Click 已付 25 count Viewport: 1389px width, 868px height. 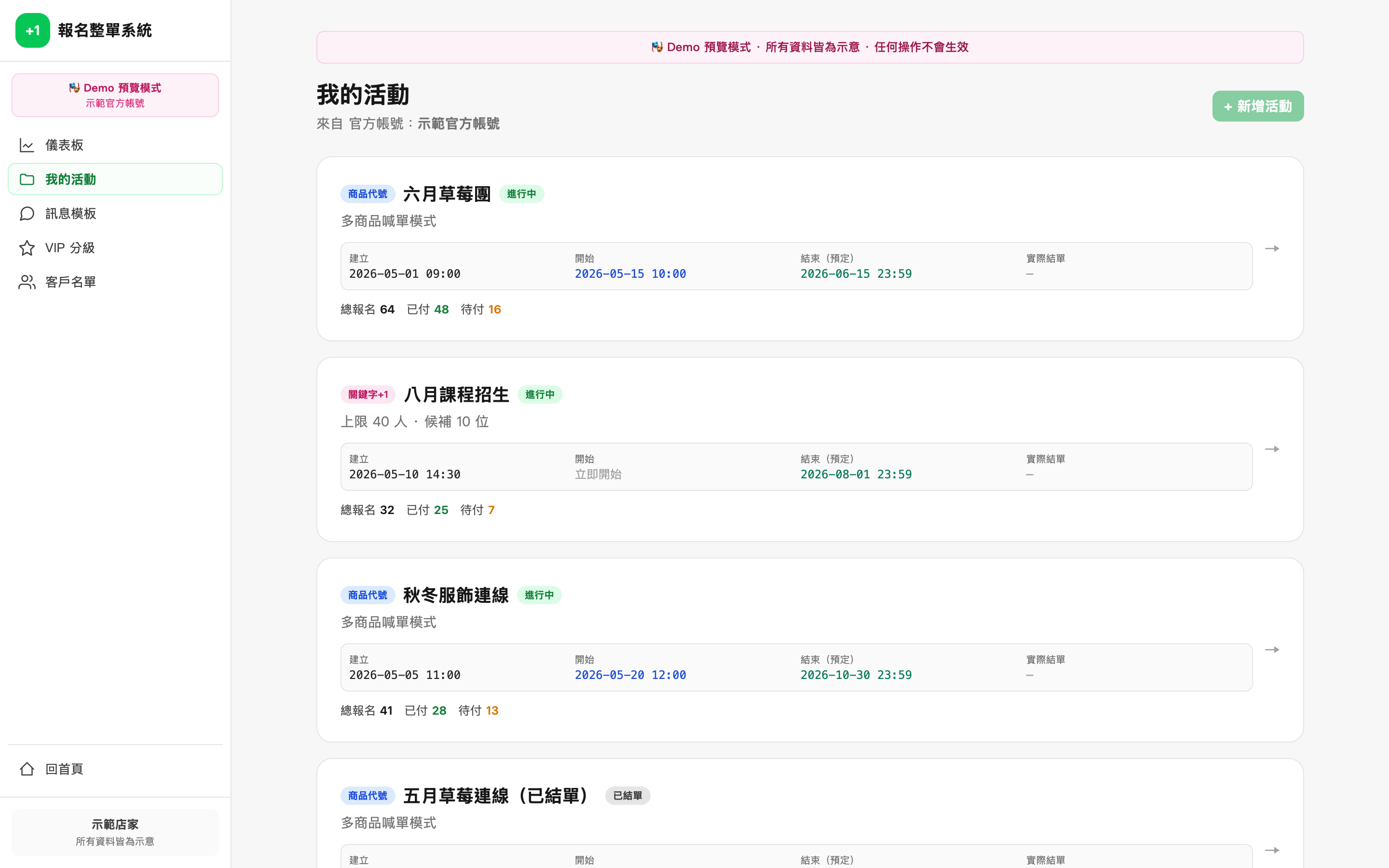pos(428,510)
